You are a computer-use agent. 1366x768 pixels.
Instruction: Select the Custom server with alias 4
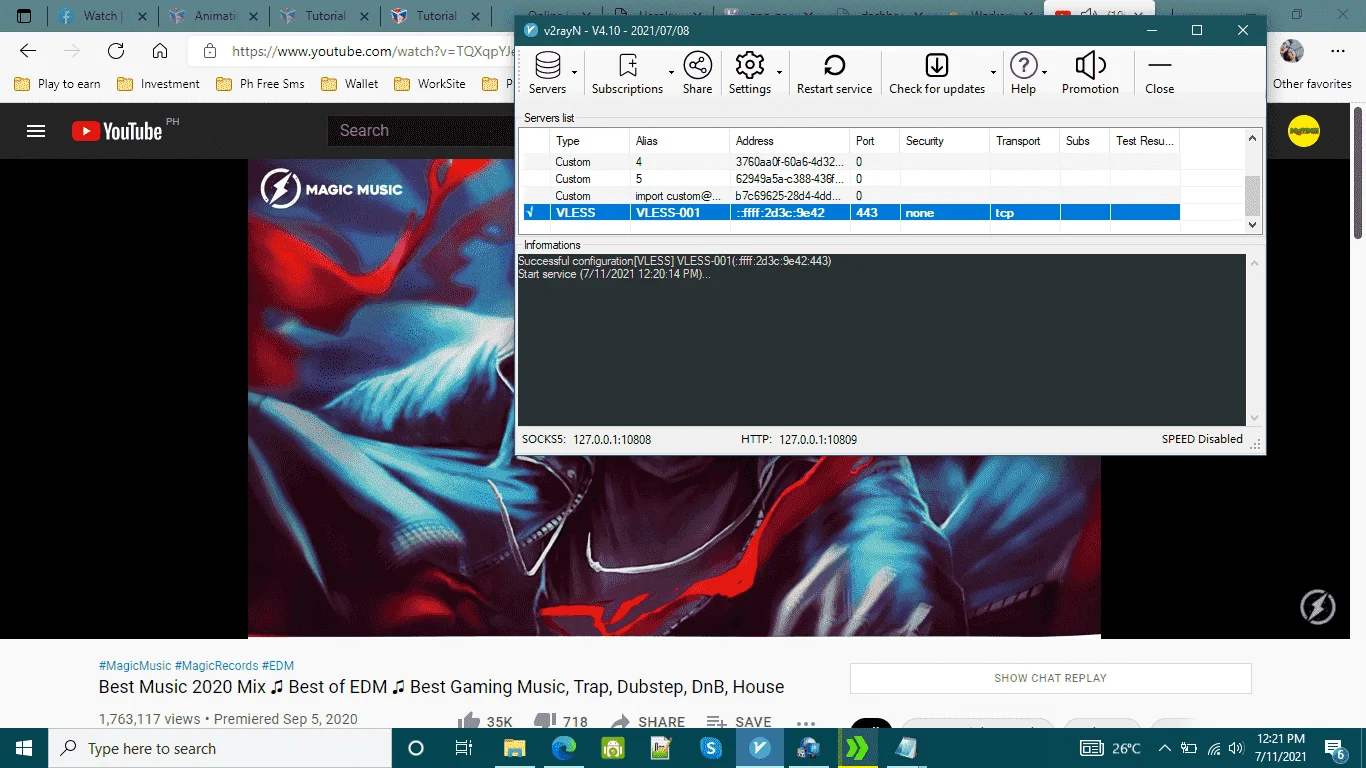click(852, 162)
